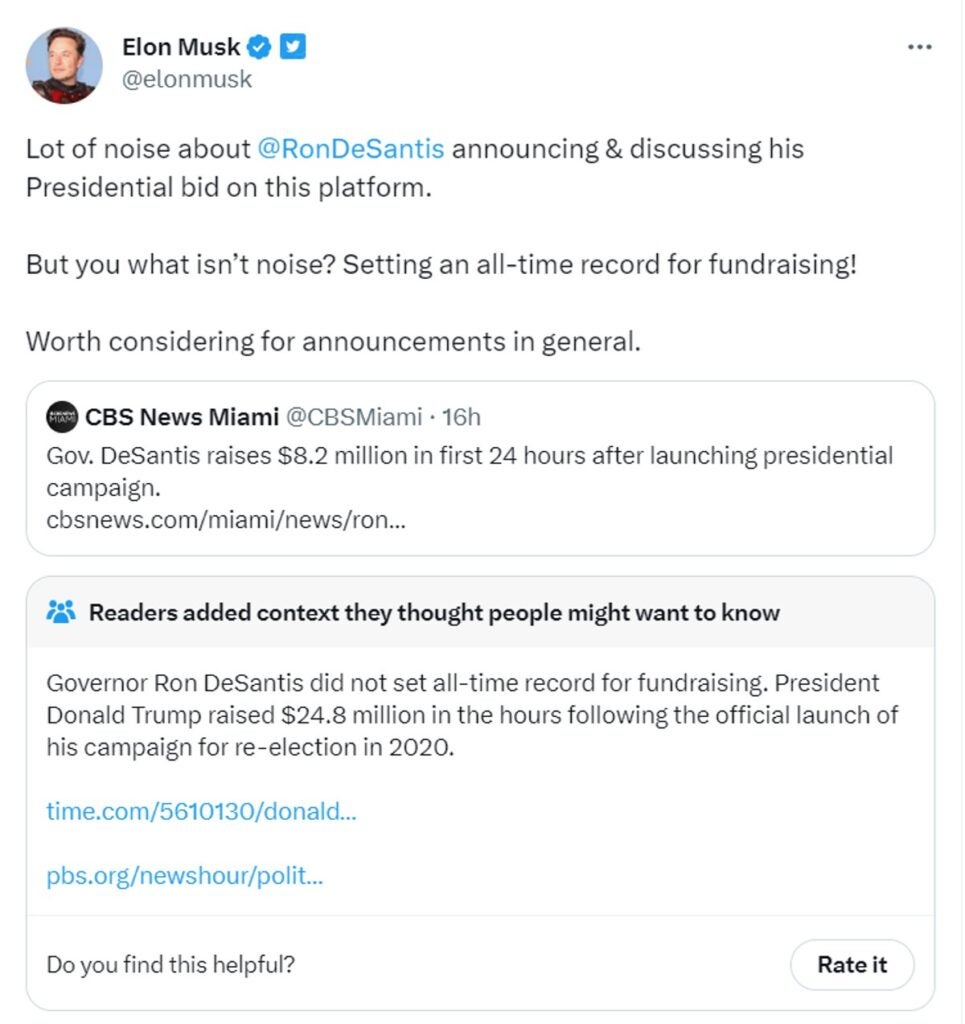The height and width of the screenshot is (1024, 965).
Task: Click the tweet text "Worth considering for announcements"
Action: click(x=331, y=341)
